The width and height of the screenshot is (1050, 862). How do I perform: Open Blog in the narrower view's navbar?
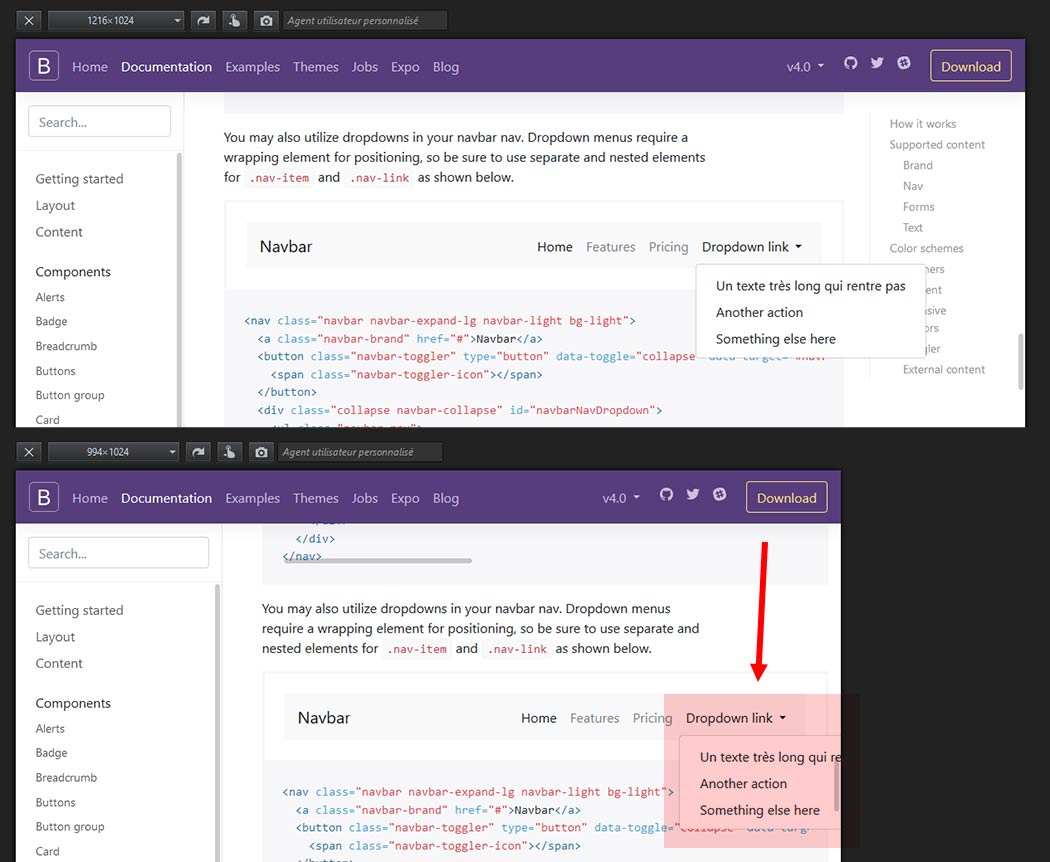click(445, 498)
